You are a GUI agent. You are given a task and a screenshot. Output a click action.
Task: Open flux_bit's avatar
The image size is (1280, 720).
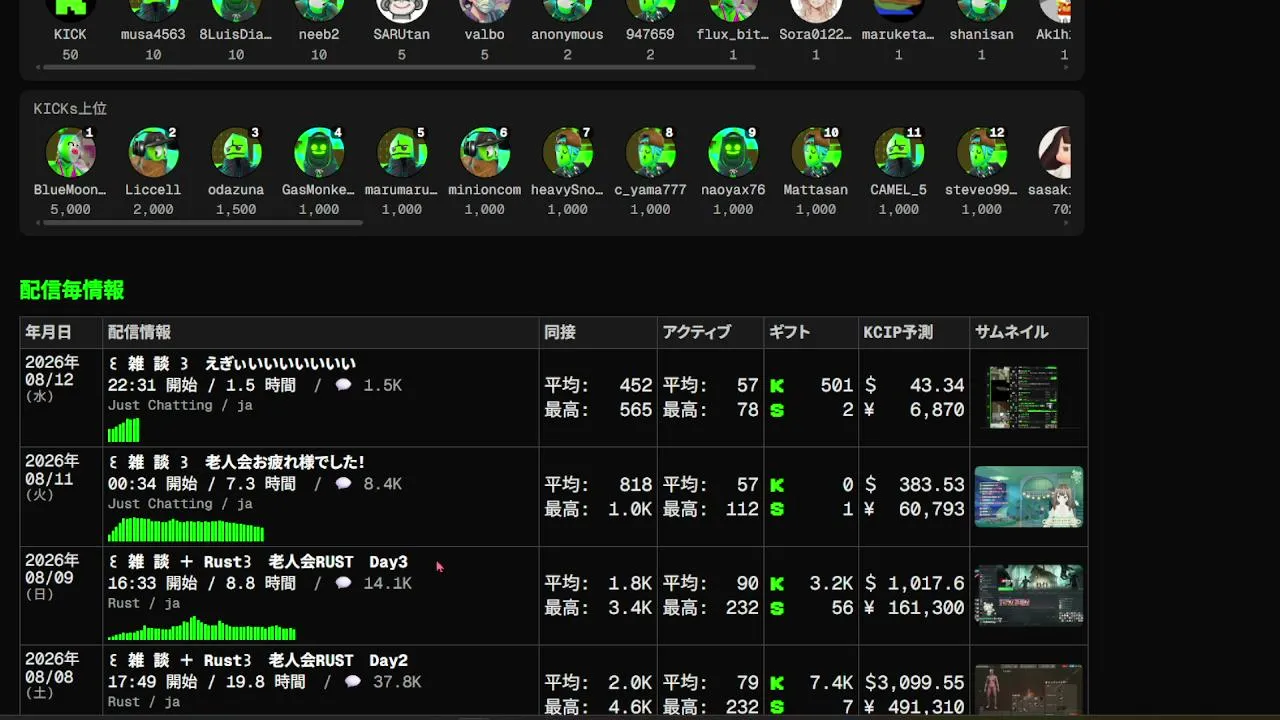(733, 10)
